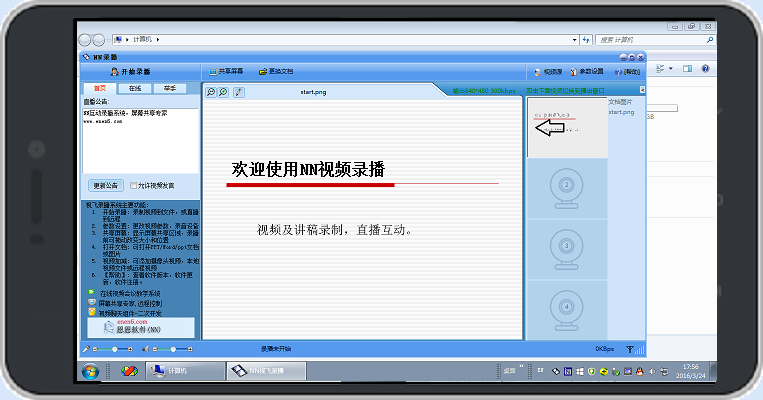Select webcam slot number 2
This screenshot has width=763, height=400.
click(x=566, y=188)
